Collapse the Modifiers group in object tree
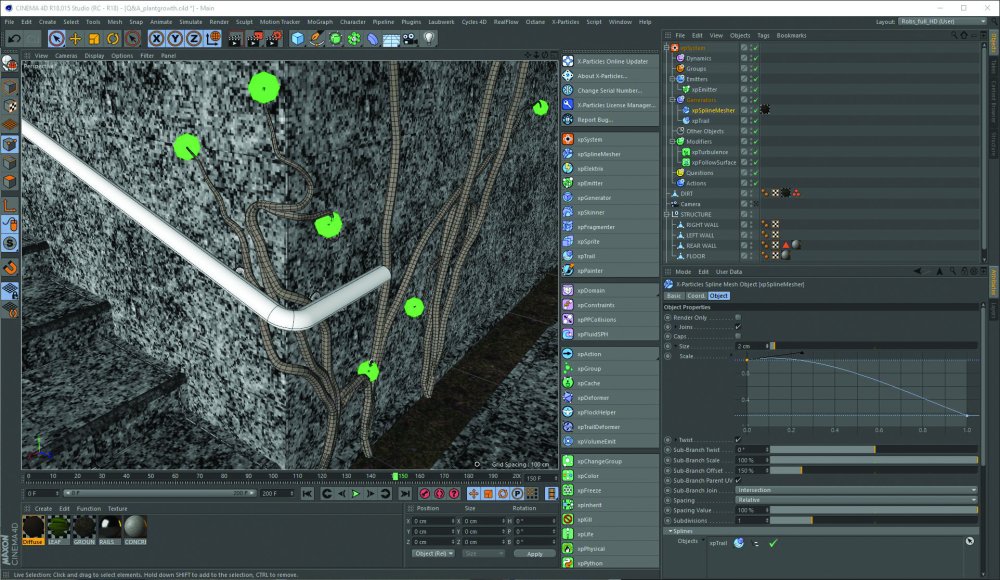Image resolution: width=1000 pixels, height=580 pixels. pyautogui.click(x=672, y=142)
